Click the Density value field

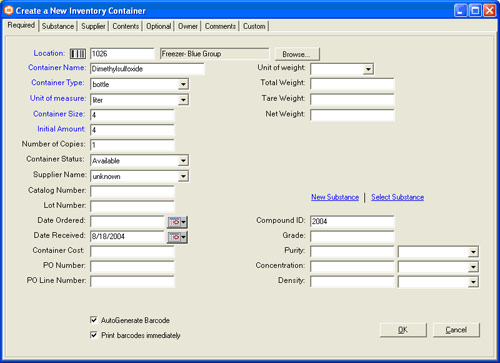[x=352, y=282]
